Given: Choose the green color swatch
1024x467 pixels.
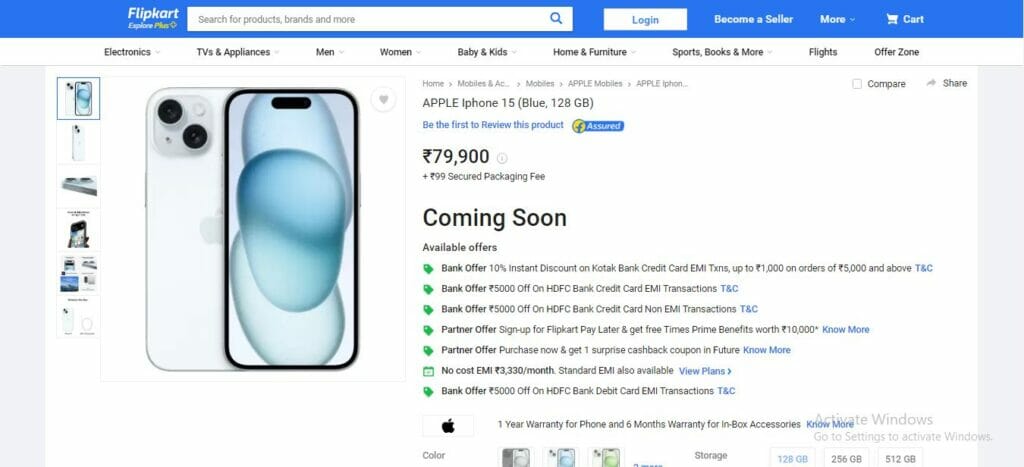Looking at the screenshot, I should 606,457.
